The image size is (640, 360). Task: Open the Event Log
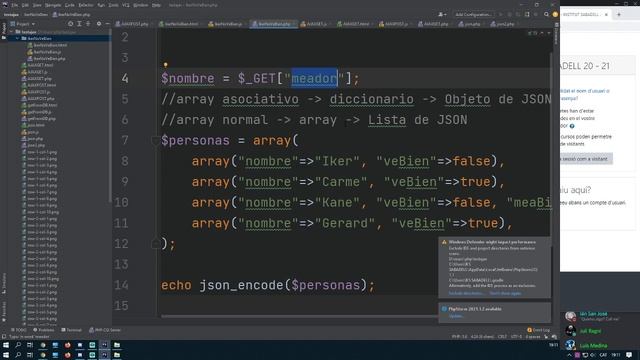(538, 330)
